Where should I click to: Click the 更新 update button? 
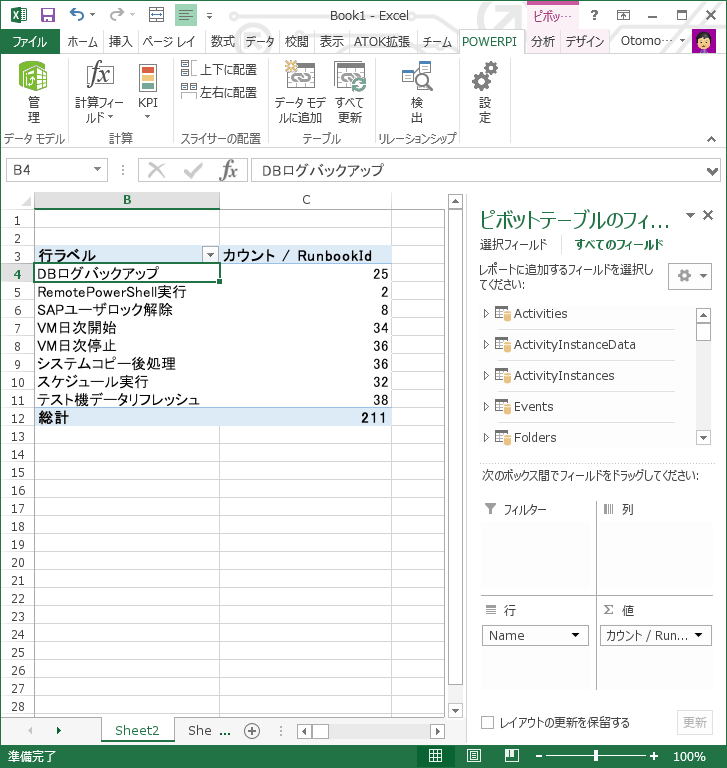pyautogui.click(x=695, y=722)
